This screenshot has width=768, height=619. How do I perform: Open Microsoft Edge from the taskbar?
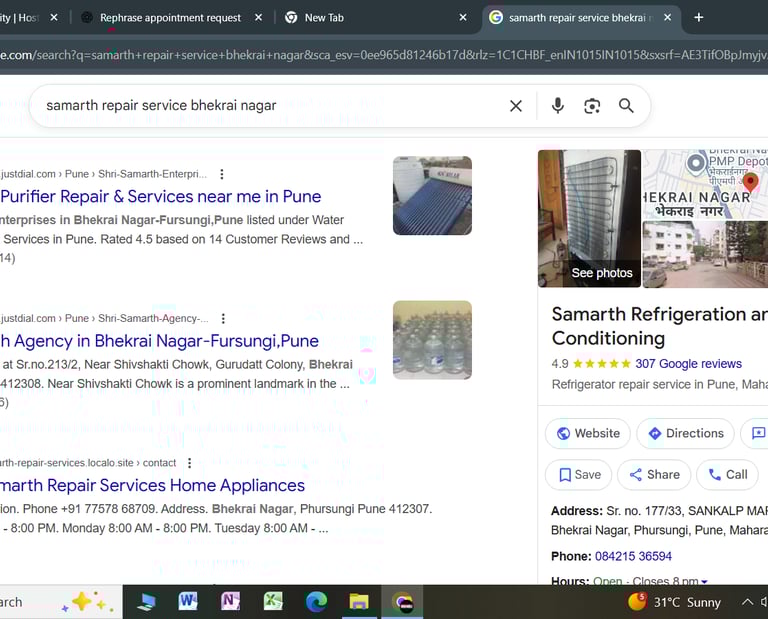pos(316,601)
